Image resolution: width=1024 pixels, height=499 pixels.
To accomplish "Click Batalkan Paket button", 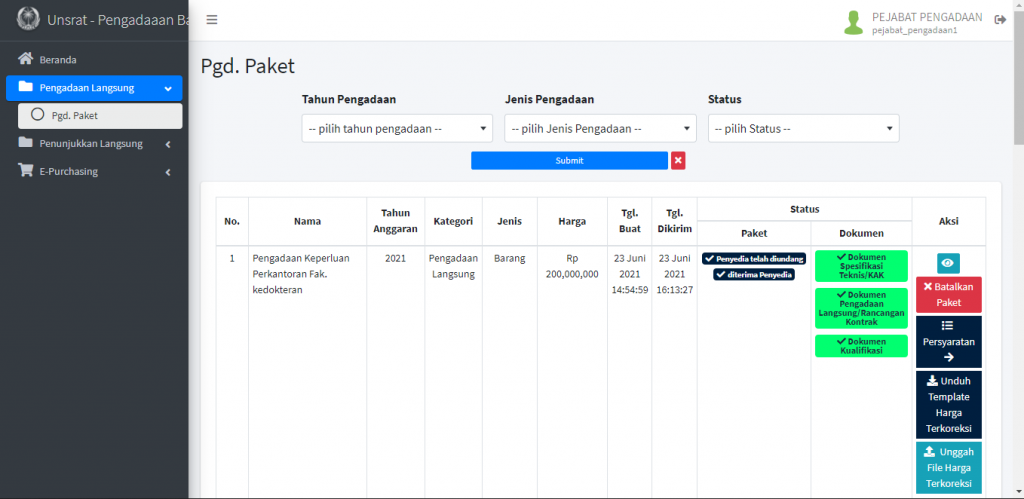I will [948, 294].
